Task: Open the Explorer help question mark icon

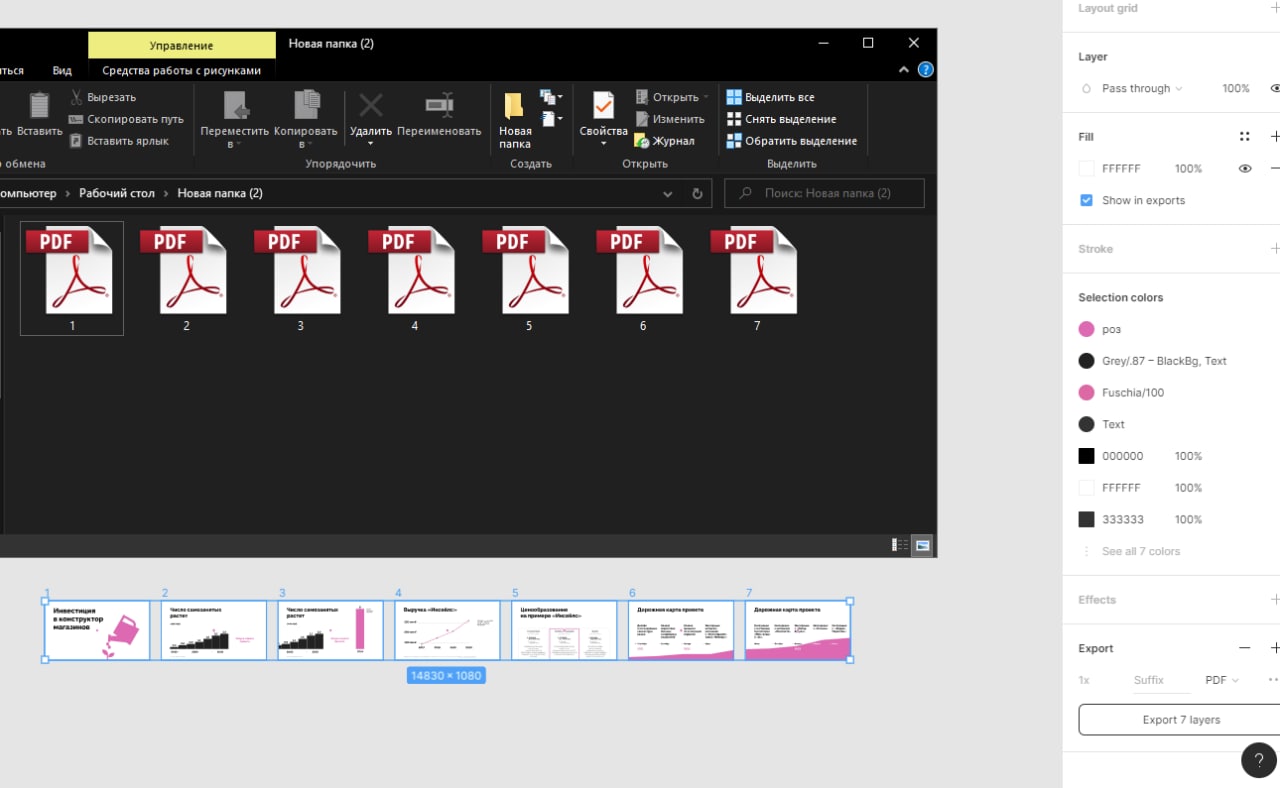Action: (x=926, y=70)
